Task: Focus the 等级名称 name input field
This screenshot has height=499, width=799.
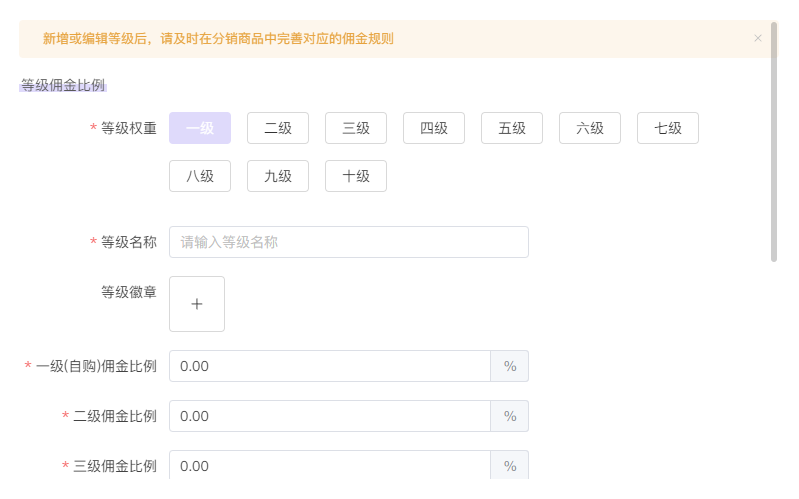Action: 348,242
